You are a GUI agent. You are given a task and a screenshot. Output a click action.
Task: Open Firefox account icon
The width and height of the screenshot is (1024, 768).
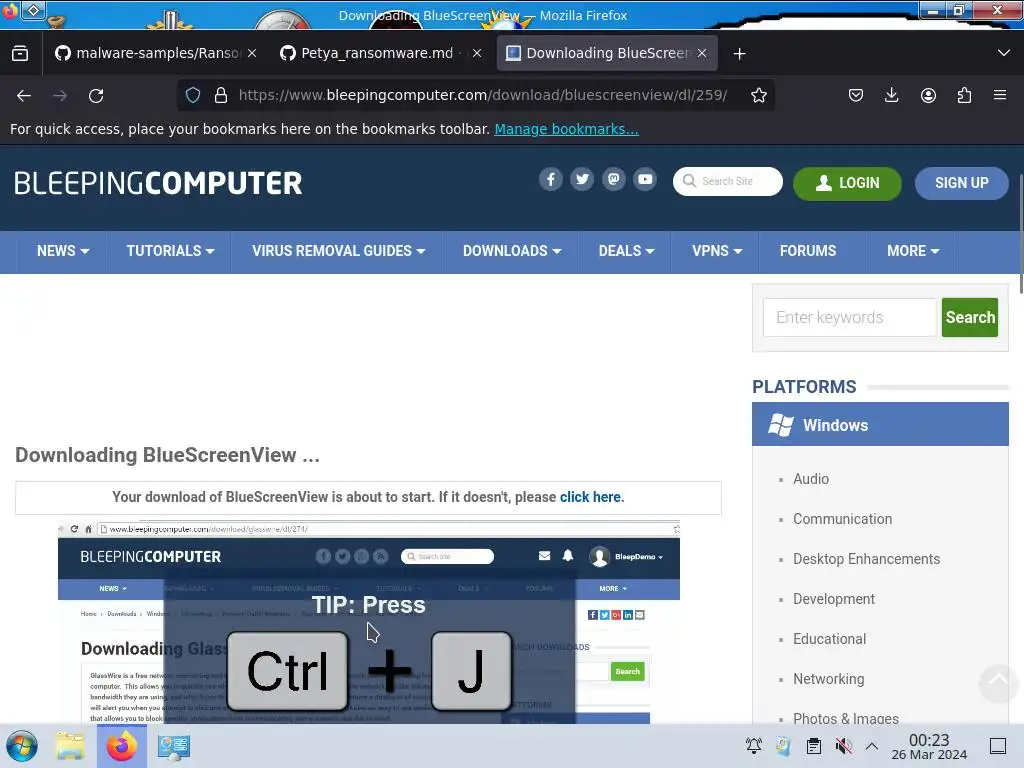point(928,95)
